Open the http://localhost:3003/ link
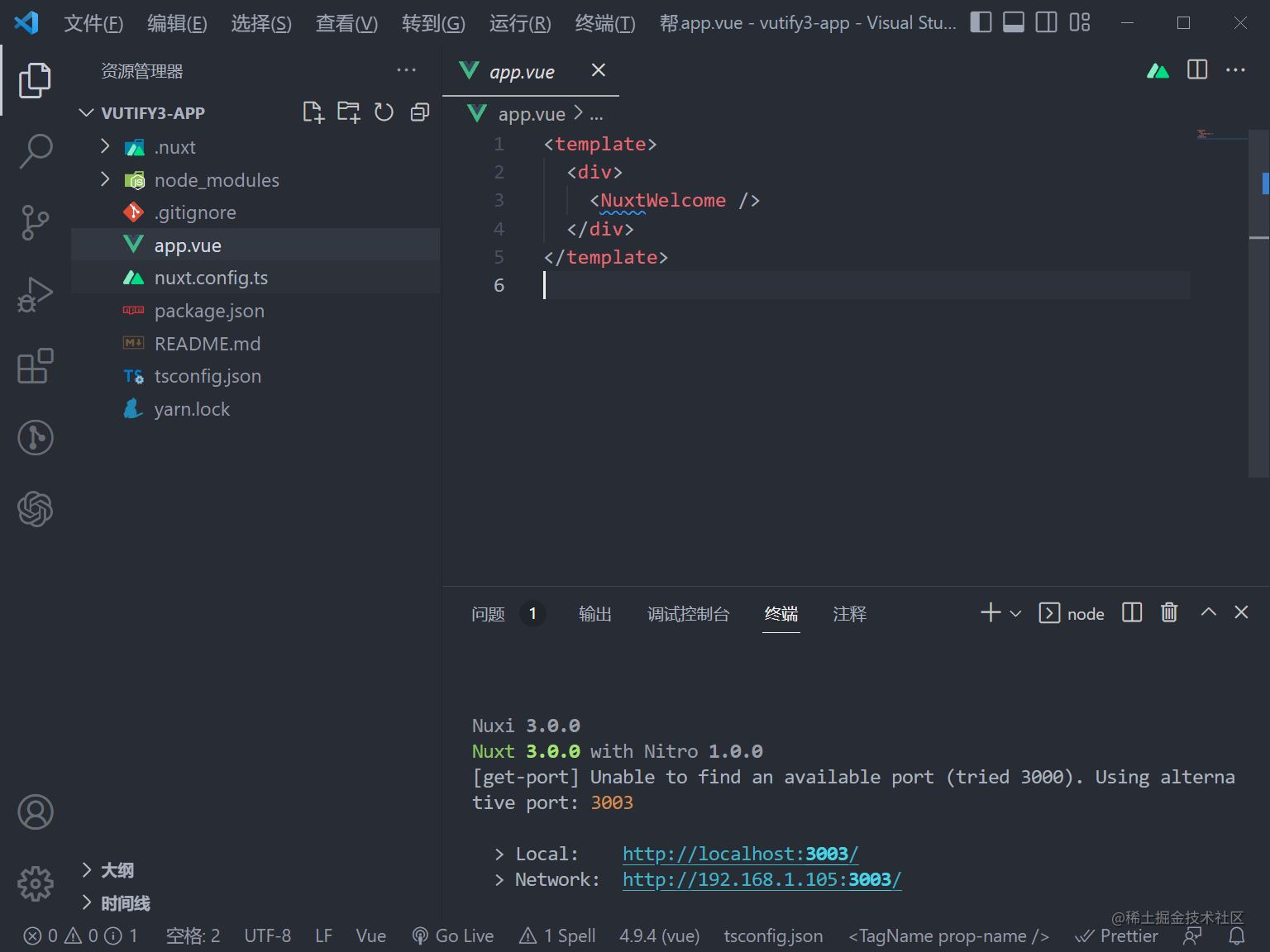Screen dimensions: 1270x952 click(x=740, y=854)
